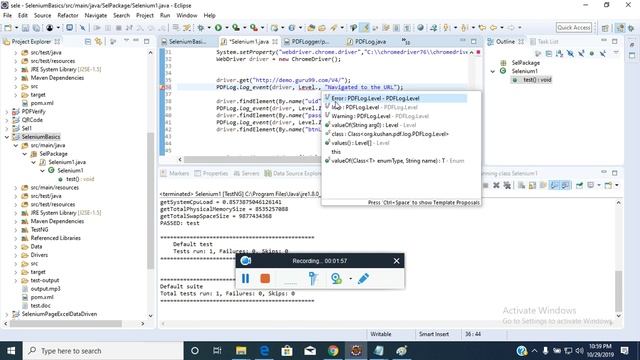
Task: Open Chrome from the taskbar
Action: tap(333, 351)
